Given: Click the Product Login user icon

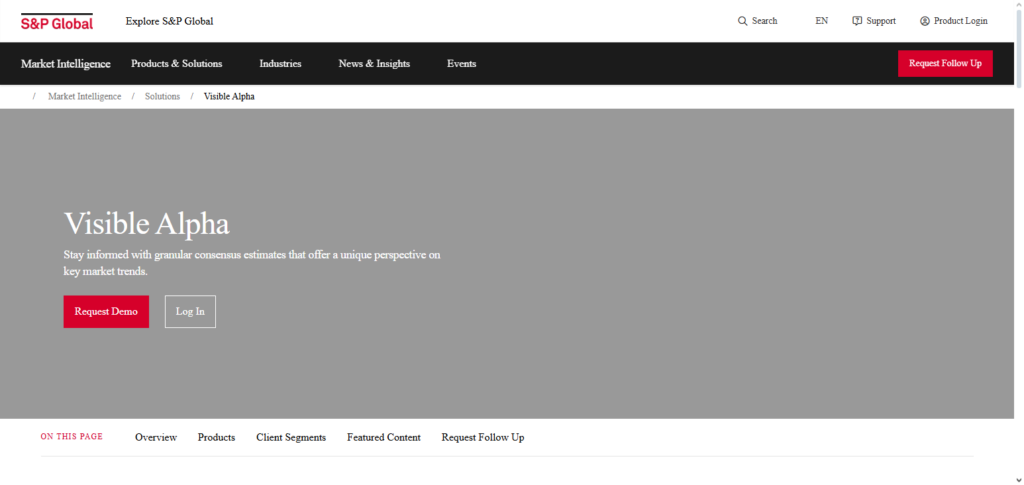Looking at the screenshot, I should pyautogui.click(x=925, y=21).
